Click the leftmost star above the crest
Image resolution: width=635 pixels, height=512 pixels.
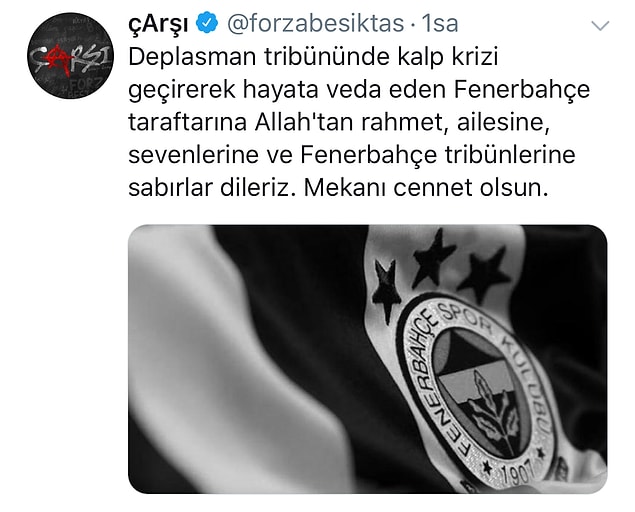(386, 289)
